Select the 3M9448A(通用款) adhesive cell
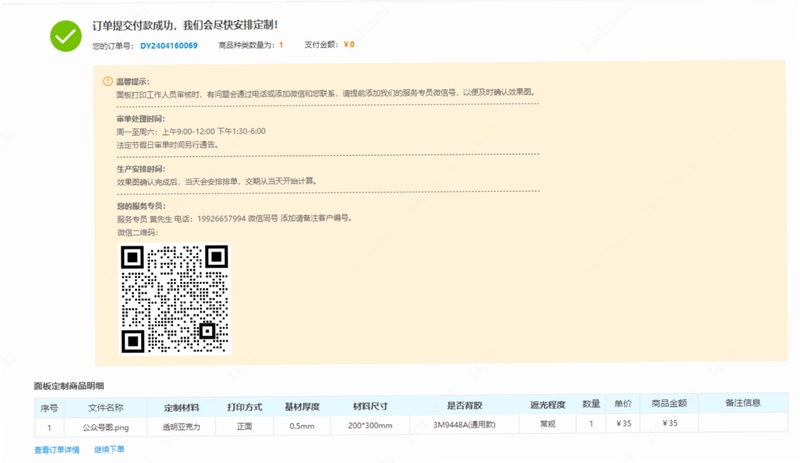Viewport: 800px width, 463px height. click(x=464, y=425)
